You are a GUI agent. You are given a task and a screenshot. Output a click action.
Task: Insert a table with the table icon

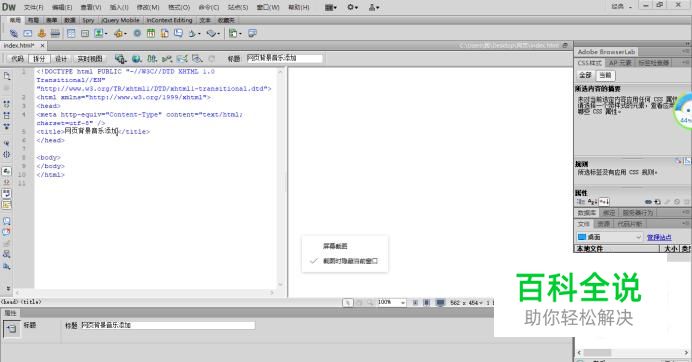pos(71,33)
